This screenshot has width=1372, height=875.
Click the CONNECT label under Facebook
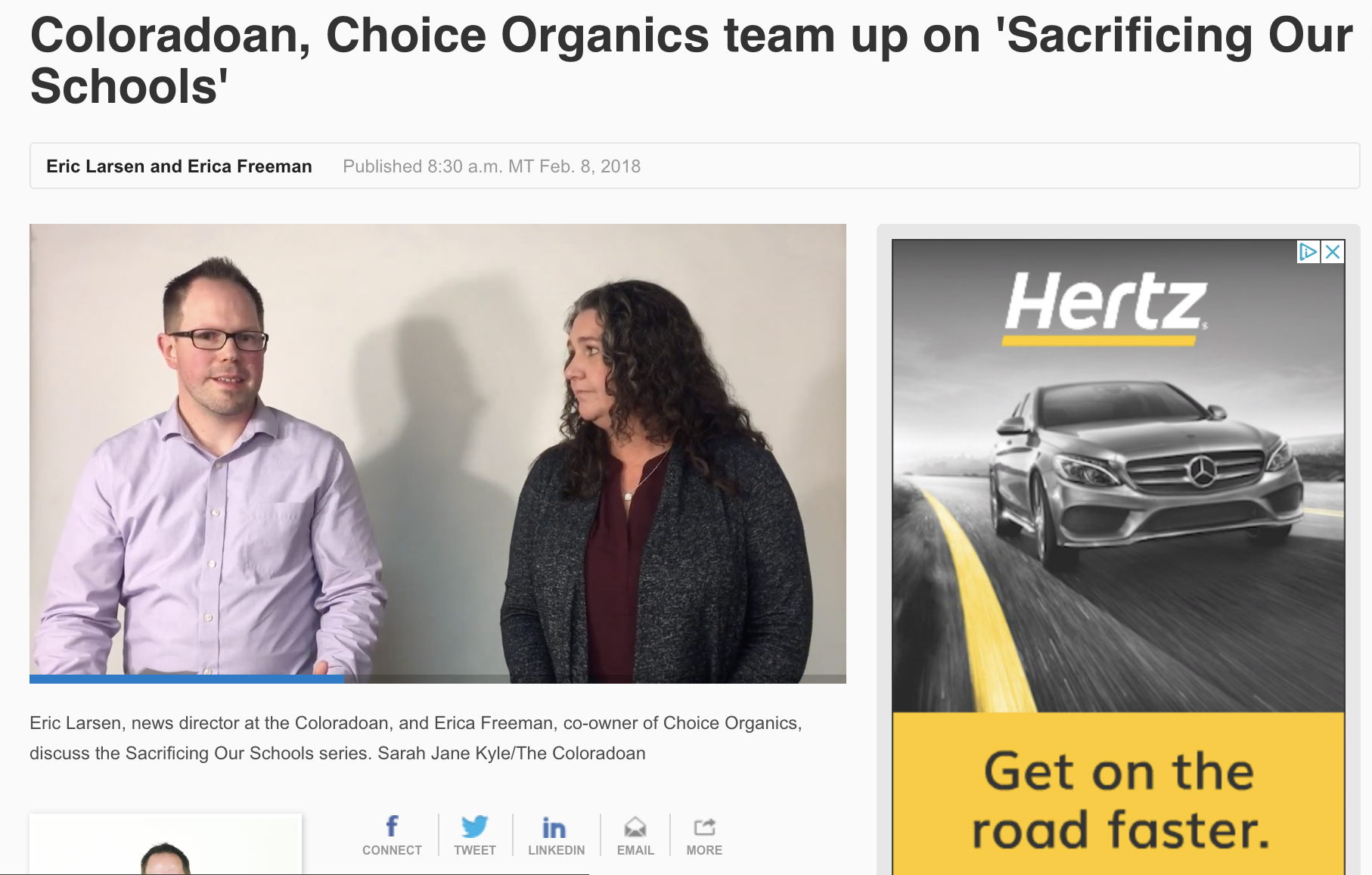click(x=392, y=850)
